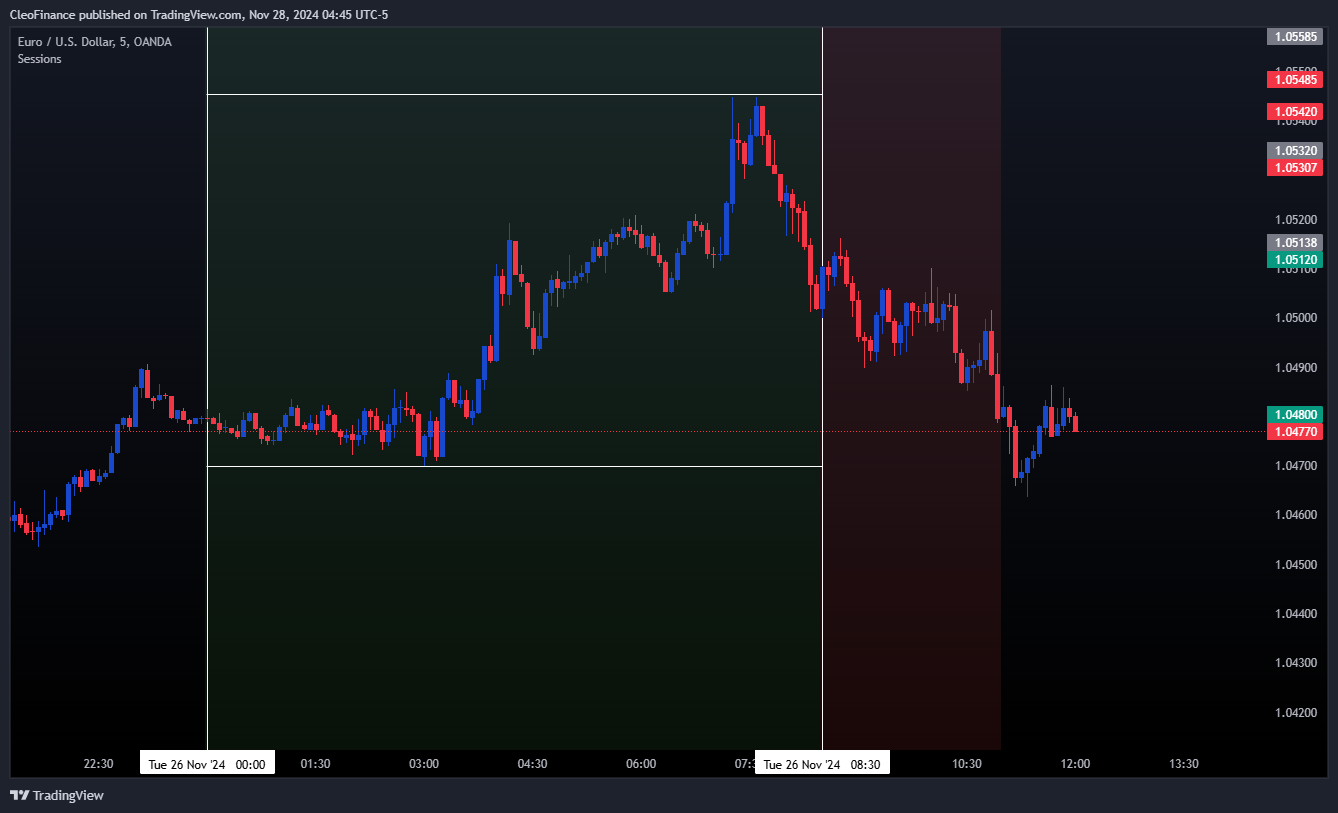The height and width of the screenshot is (813, 1338).
Task: Click the 1.04400 price axis tick
Action: pyautogui.click(x=1295, y=613)
